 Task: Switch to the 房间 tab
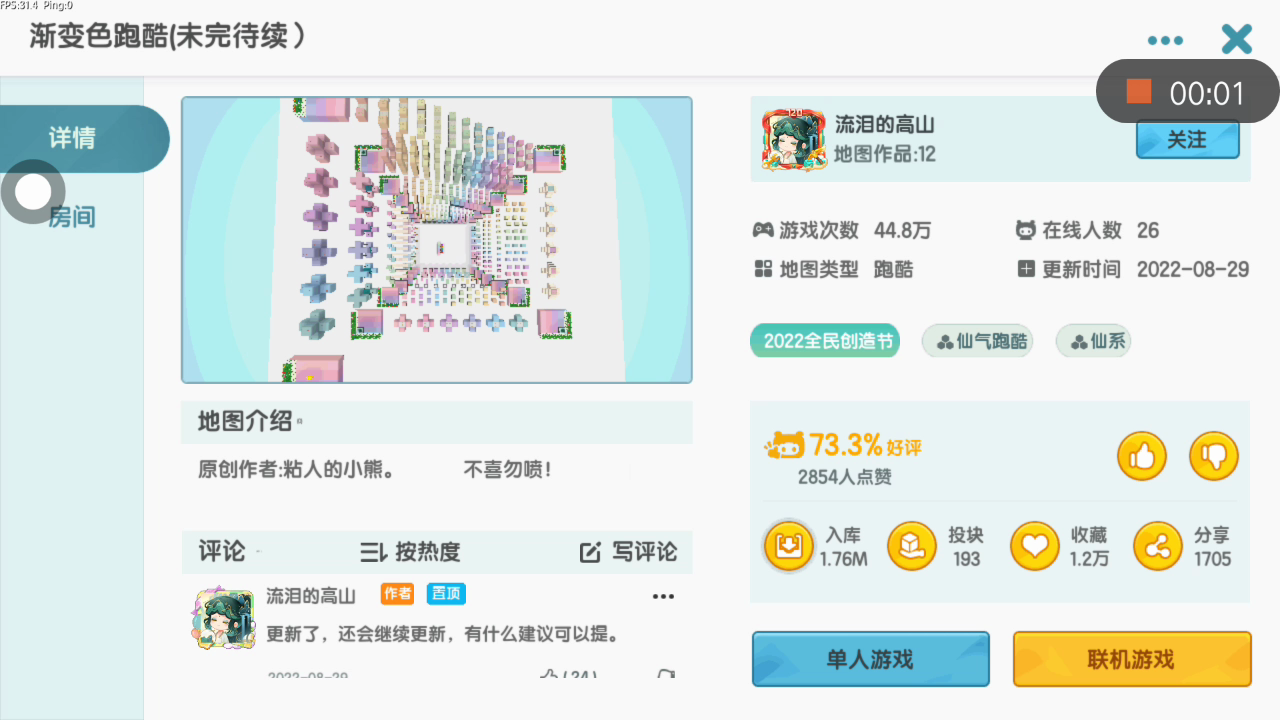[x=72, y=216]
